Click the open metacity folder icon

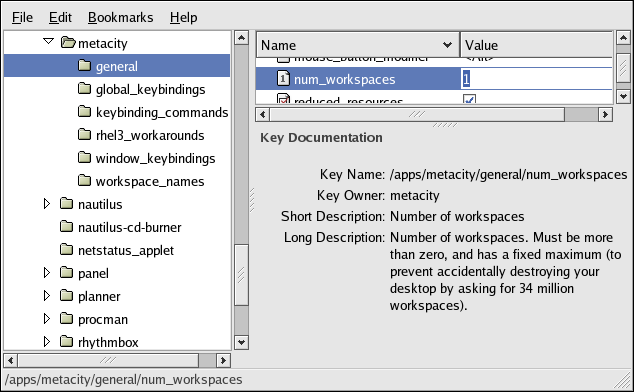(x=68, y=42)
